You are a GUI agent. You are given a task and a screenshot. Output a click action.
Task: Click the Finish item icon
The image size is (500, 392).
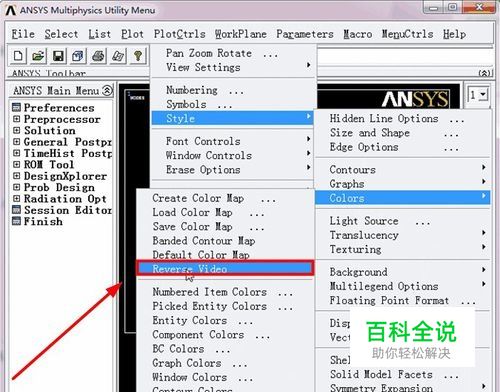pyautogui.click(x=16, y=221)
